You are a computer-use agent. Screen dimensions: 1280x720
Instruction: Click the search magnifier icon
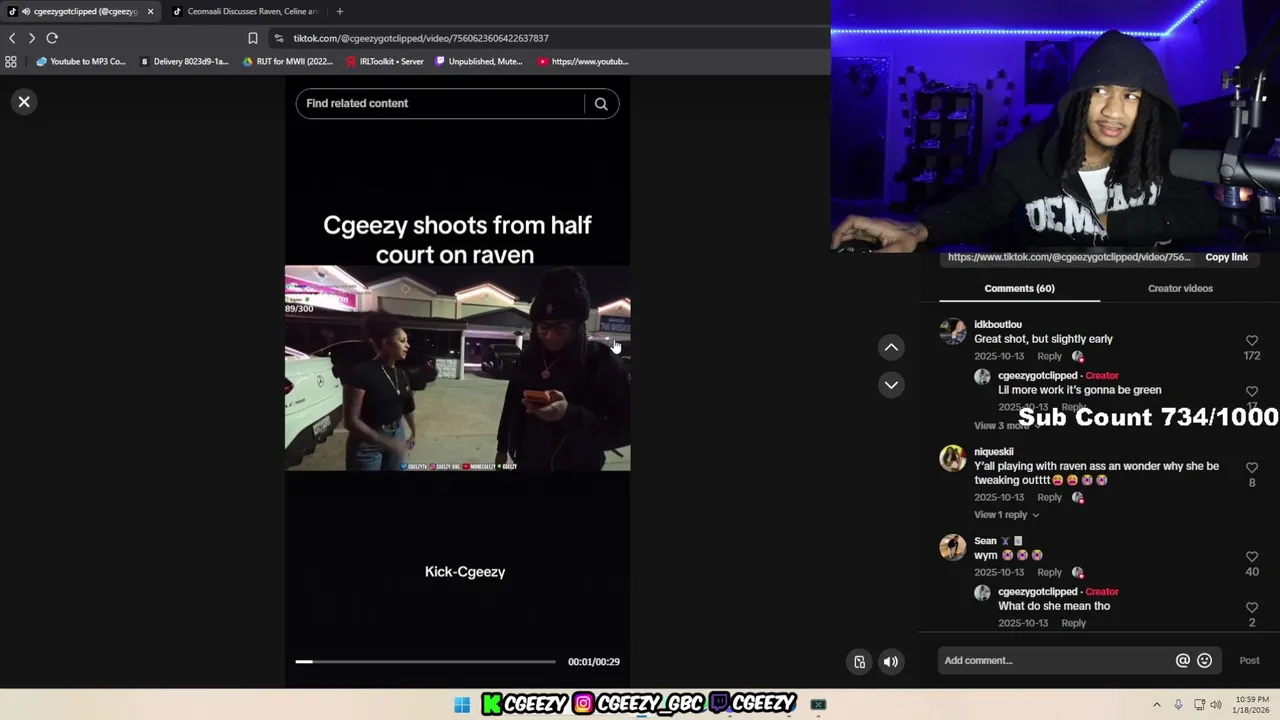point(601,104)
